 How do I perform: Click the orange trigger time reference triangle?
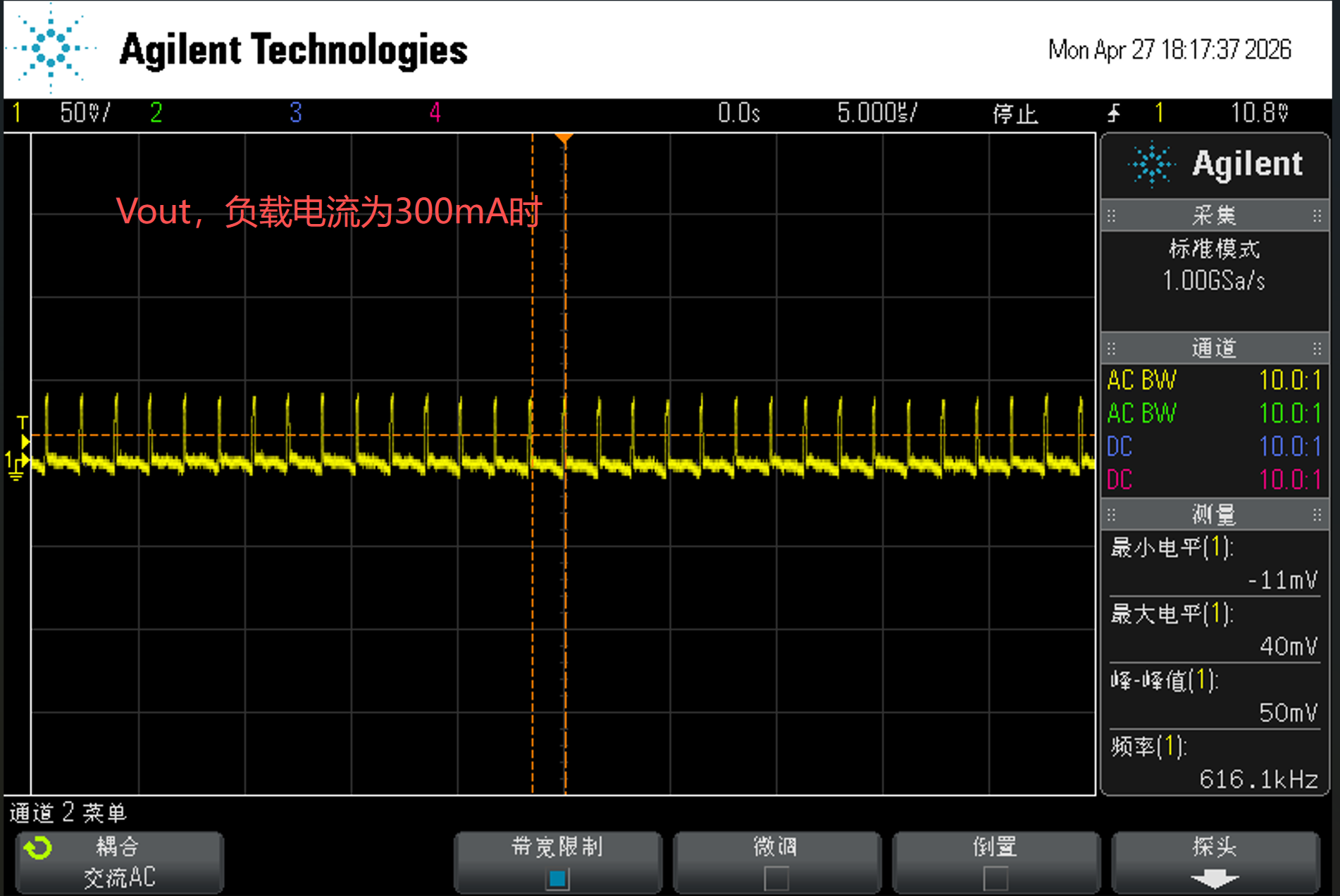(x=564, y=138)
